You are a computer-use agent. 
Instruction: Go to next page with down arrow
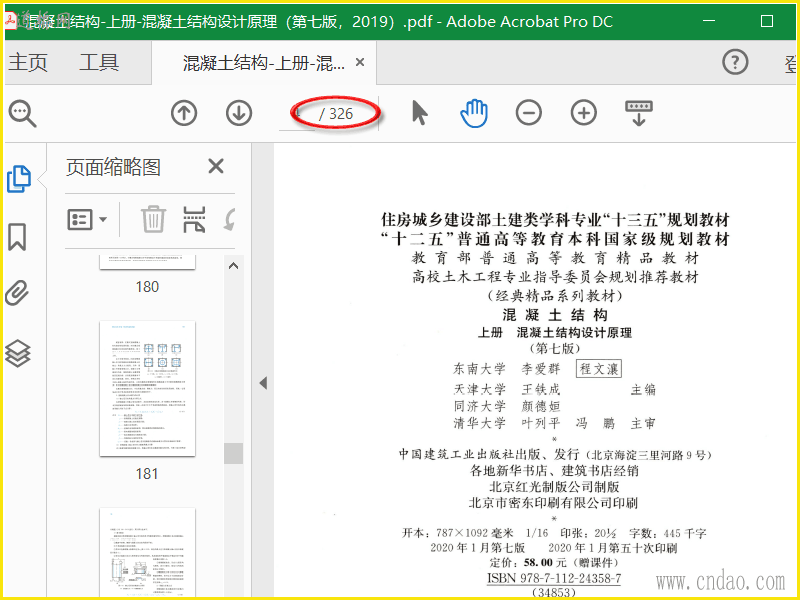[239, 113]
